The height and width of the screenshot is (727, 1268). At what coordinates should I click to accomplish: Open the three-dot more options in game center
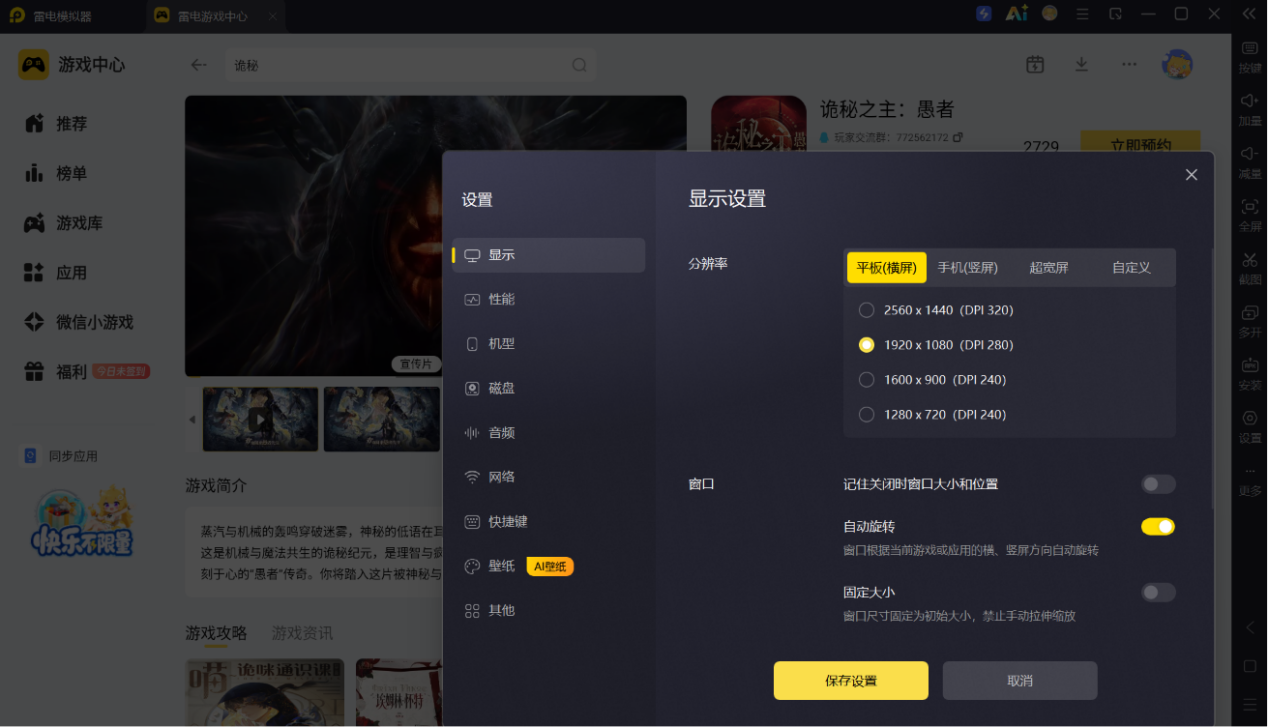(x=1129, y=64)
